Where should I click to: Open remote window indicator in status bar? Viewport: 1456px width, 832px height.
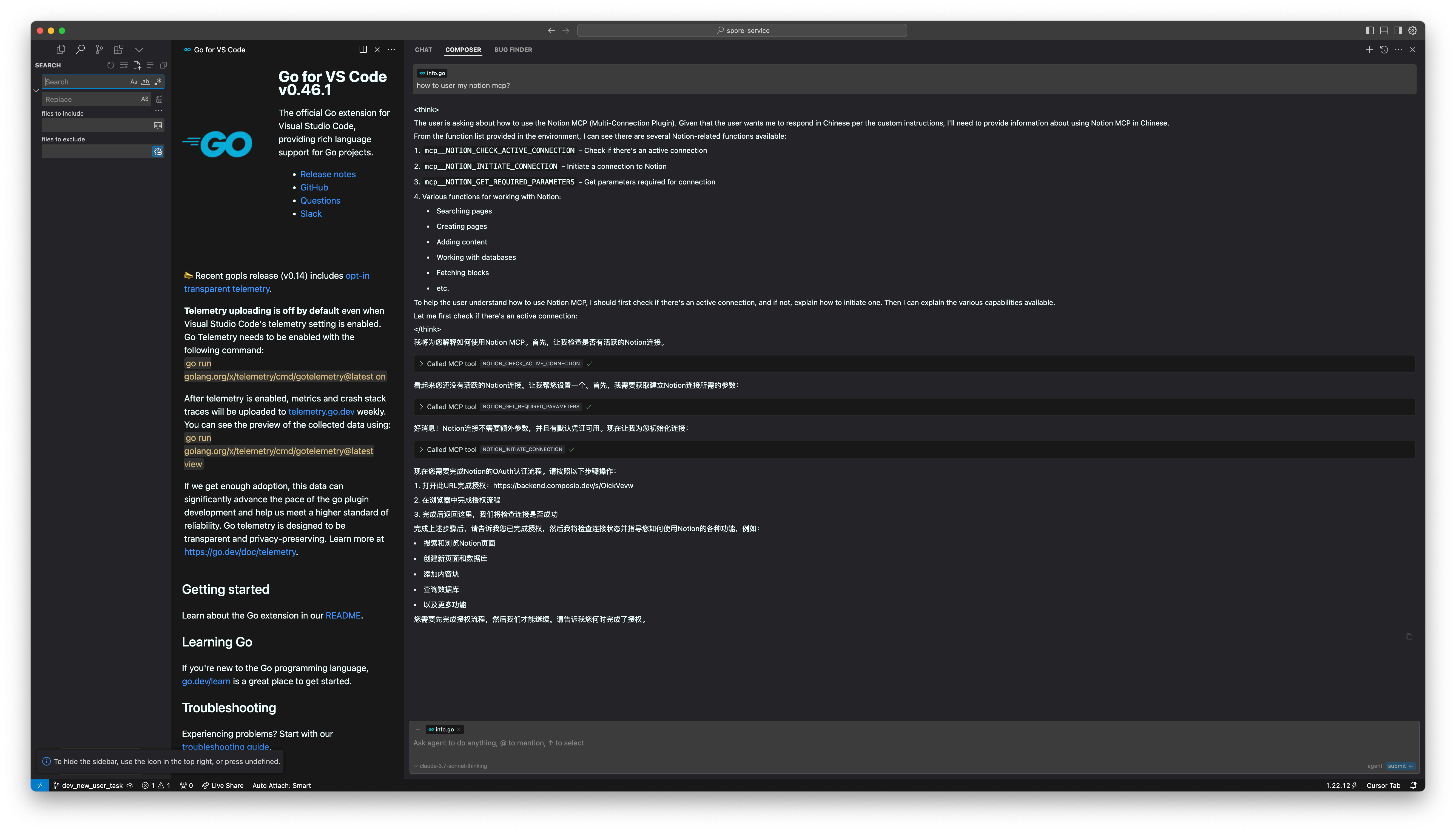tap(40, 785)
